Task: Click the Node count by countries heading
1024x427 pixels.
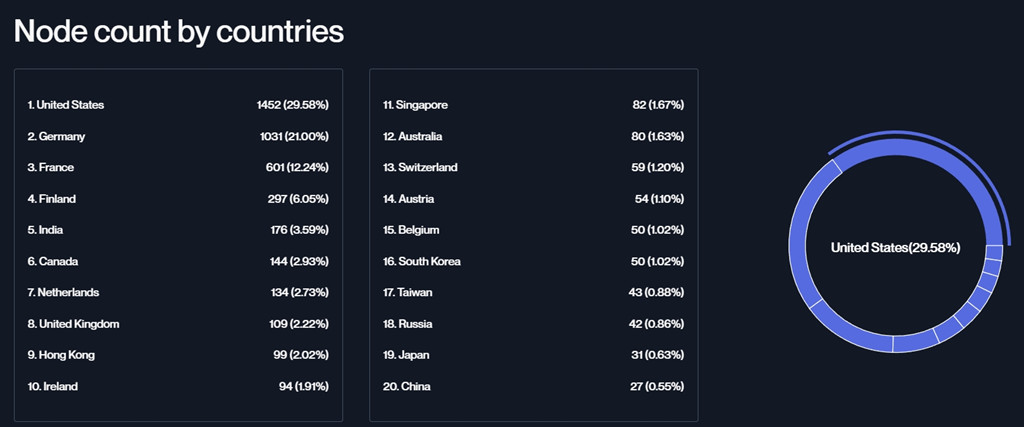Action: [x=179, y=31]
